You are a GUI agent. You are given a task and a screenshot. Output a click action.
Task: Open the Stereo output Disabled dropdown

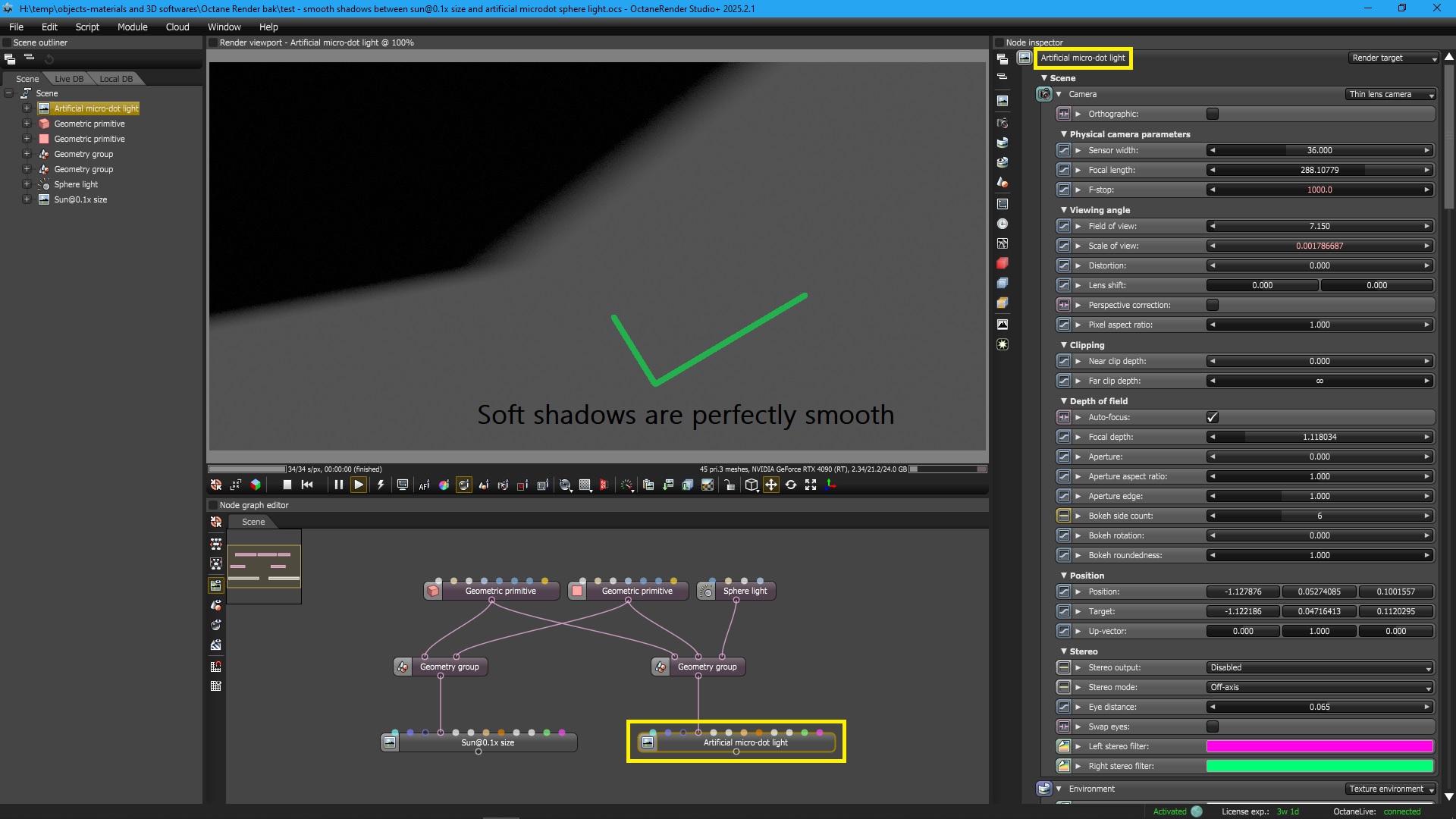(1319, 667)
